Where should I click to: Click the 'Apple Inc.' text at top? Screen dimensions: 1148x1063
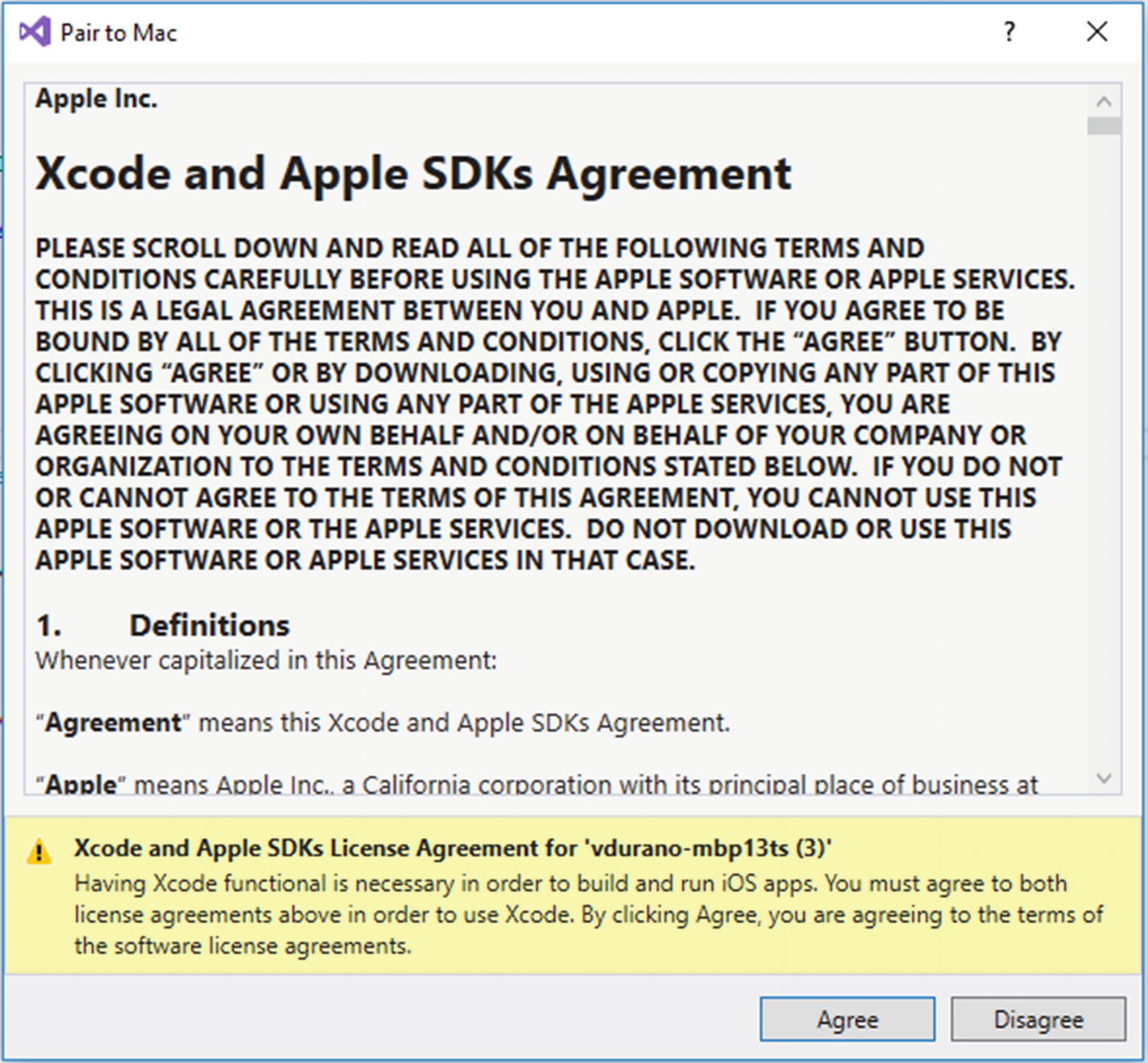coord(97,98)
